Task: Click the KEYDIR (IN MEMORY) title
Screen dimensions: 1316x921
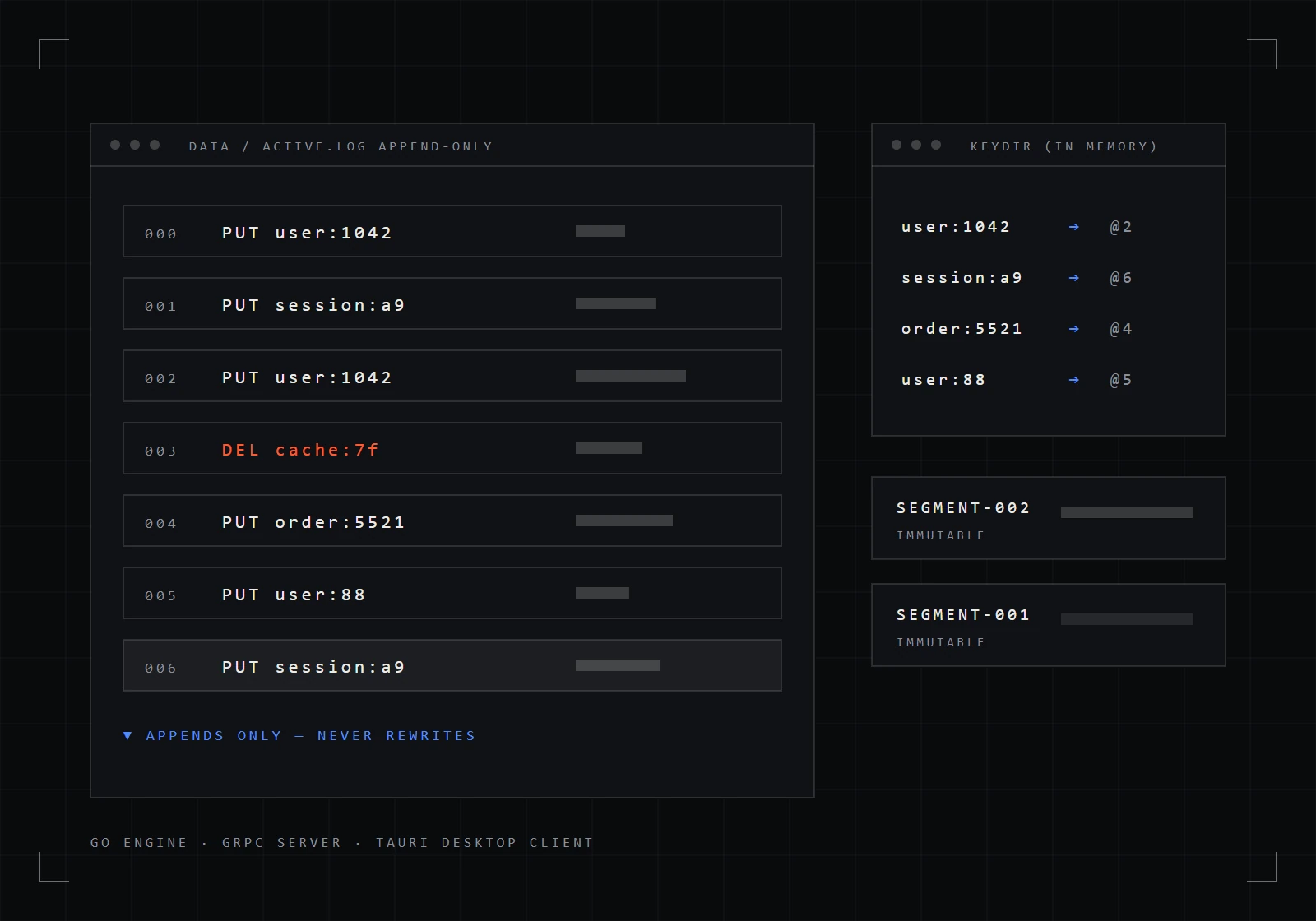Action: (1064, 146)
